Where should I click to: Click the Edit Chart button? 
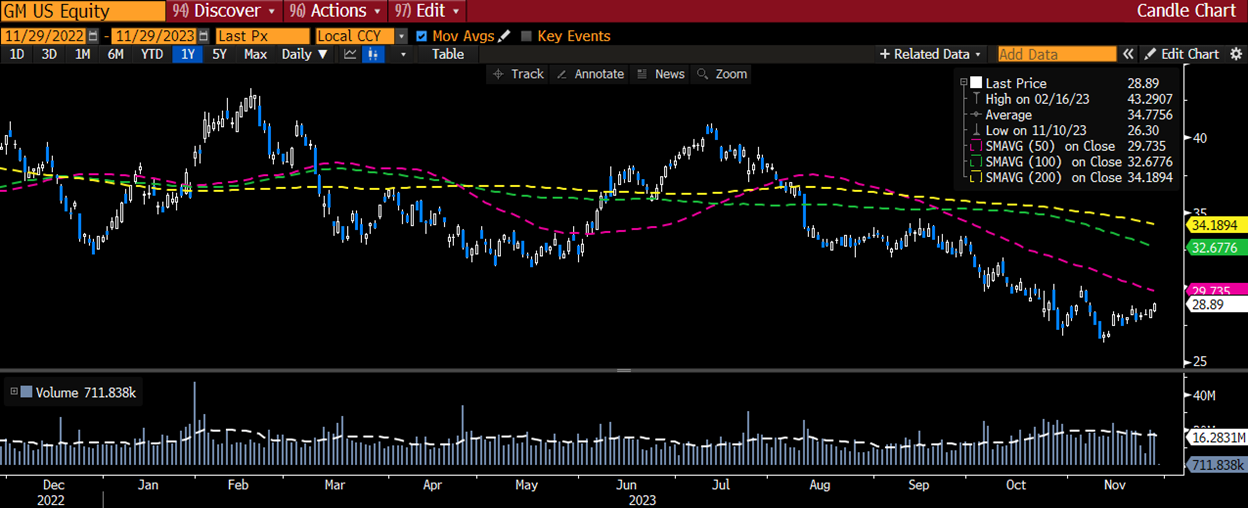pyautogui.click(x=1182, y=54)
